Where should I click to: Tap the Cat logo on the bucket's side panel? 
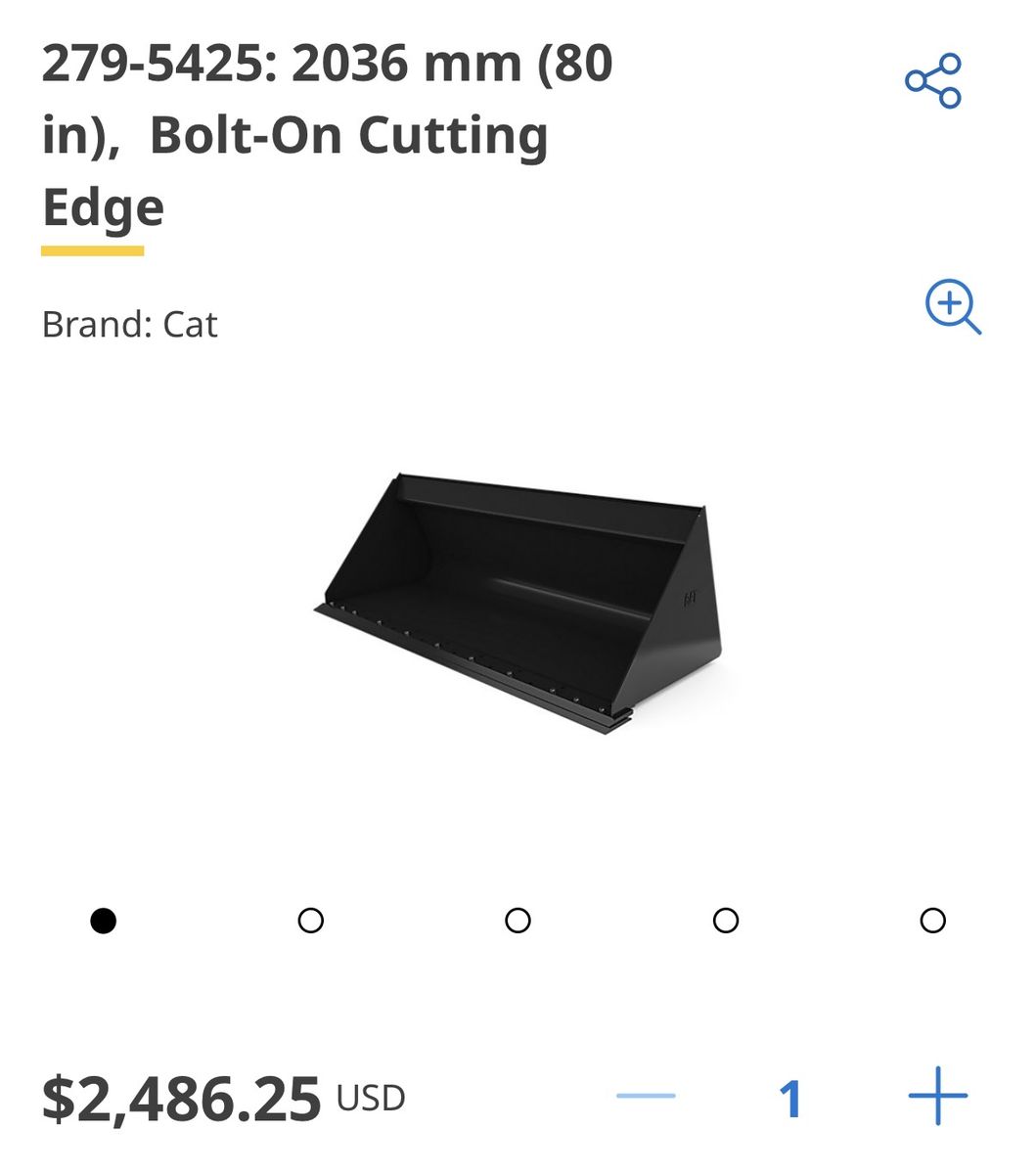[x=690, y=596]
